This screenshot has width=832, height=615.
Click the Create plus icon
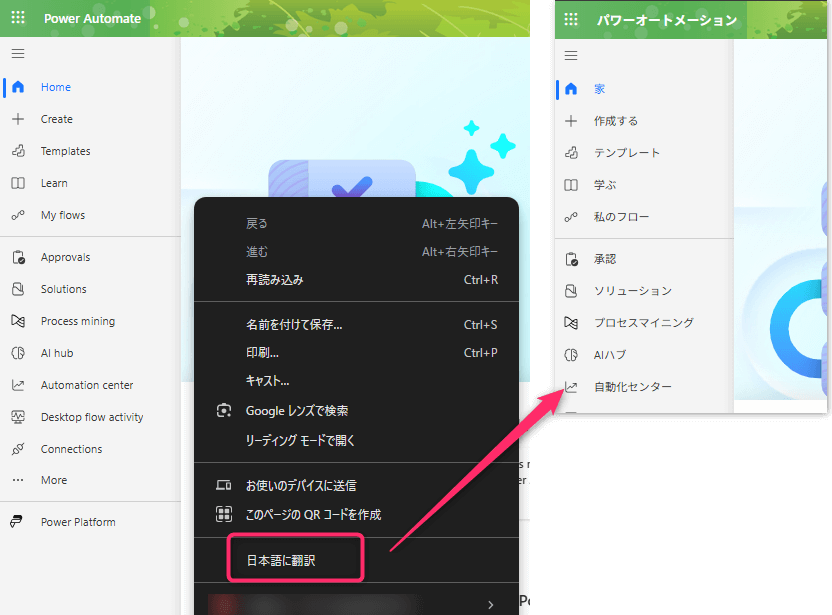coord(18,119)
